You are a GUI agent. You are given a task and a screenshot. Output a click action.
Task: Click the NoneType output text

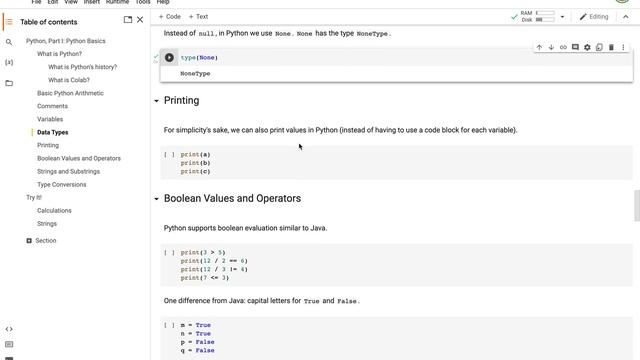(195, 74)
